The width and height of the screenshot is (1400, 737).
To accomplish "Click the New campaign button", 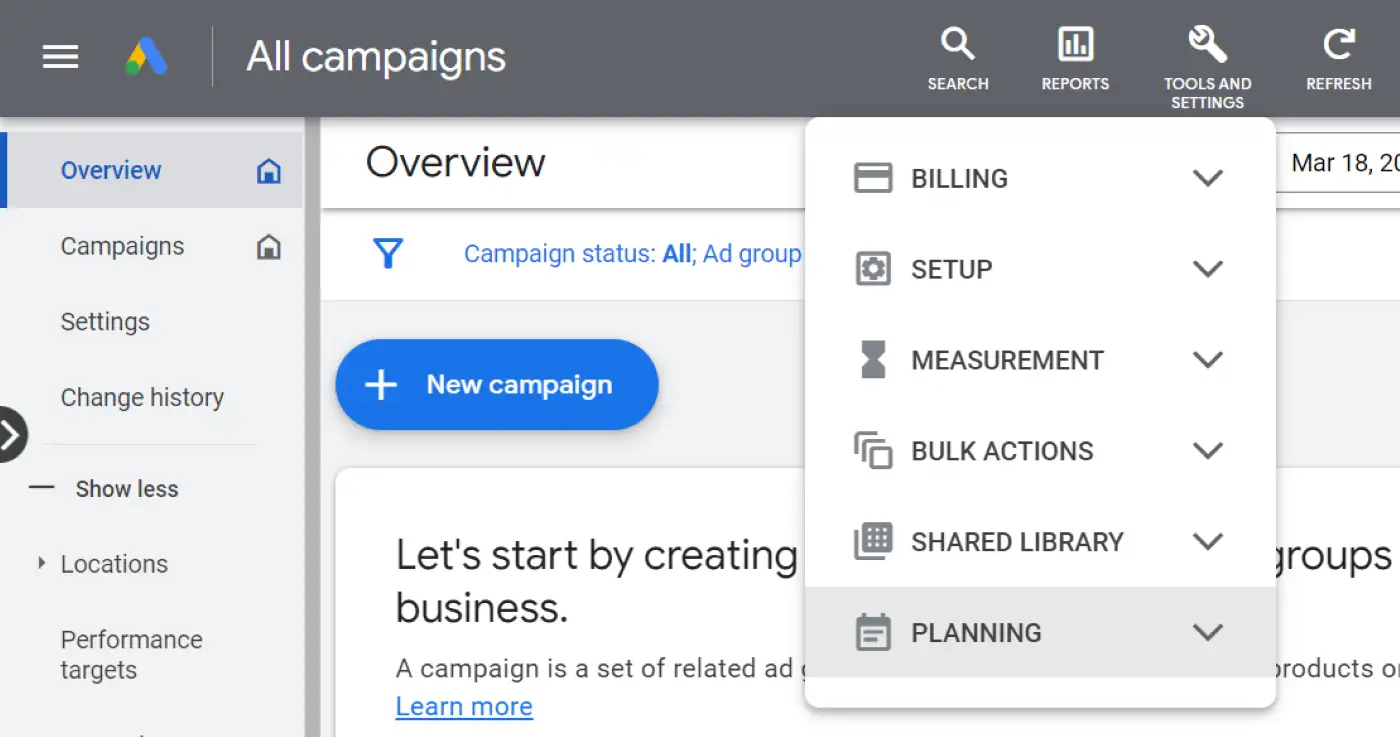I will [497, 385].
